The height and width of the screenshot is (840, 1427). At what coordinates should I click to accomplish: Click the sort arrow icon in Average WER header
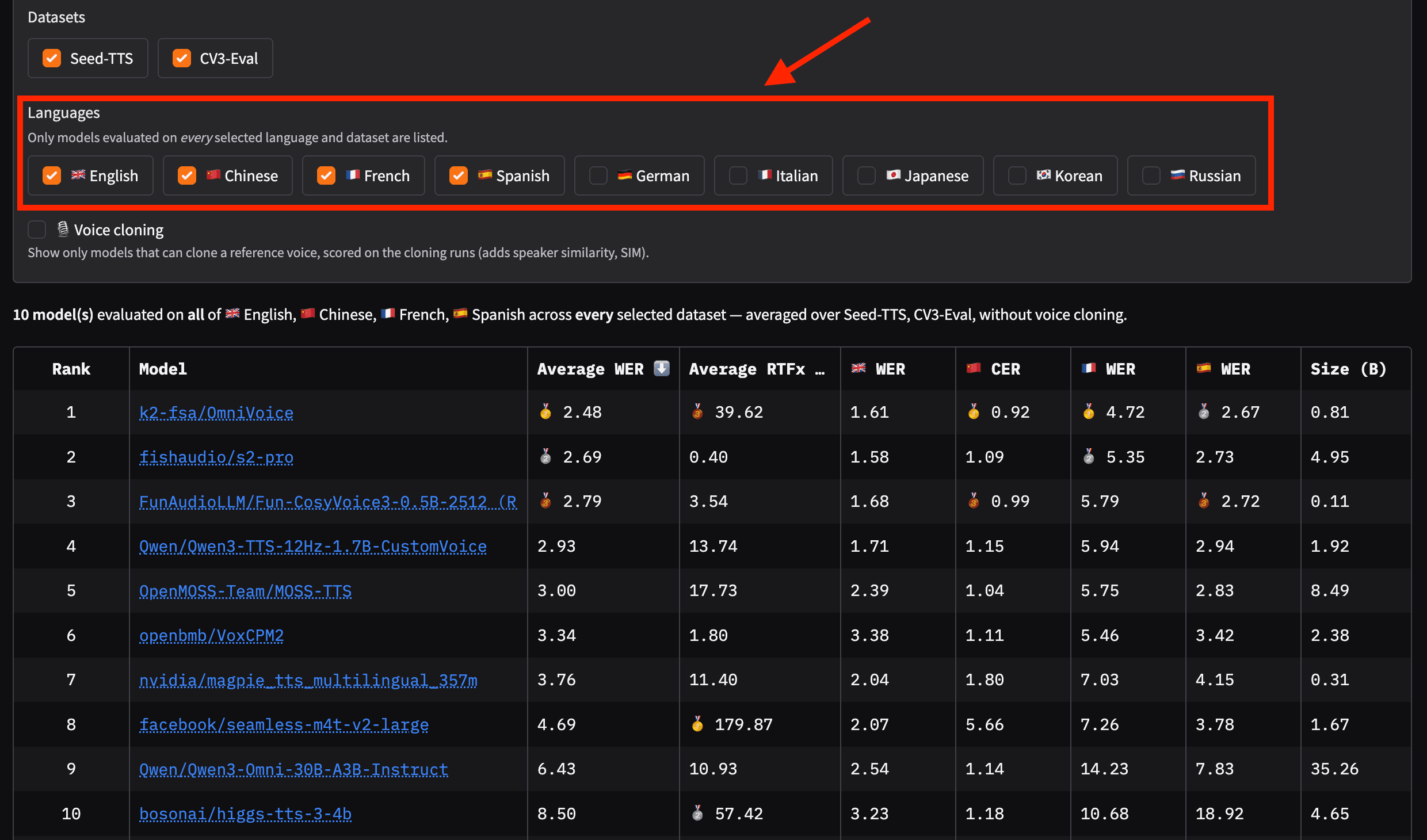662,368
